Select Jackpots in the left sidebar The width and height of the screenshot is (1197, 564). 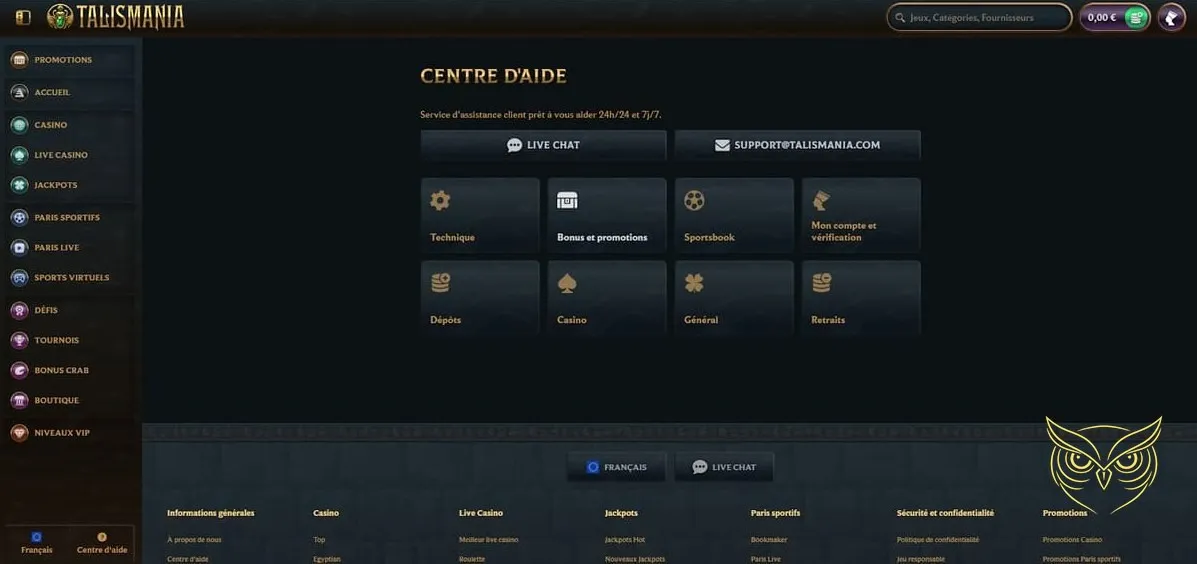coord(69,185)
